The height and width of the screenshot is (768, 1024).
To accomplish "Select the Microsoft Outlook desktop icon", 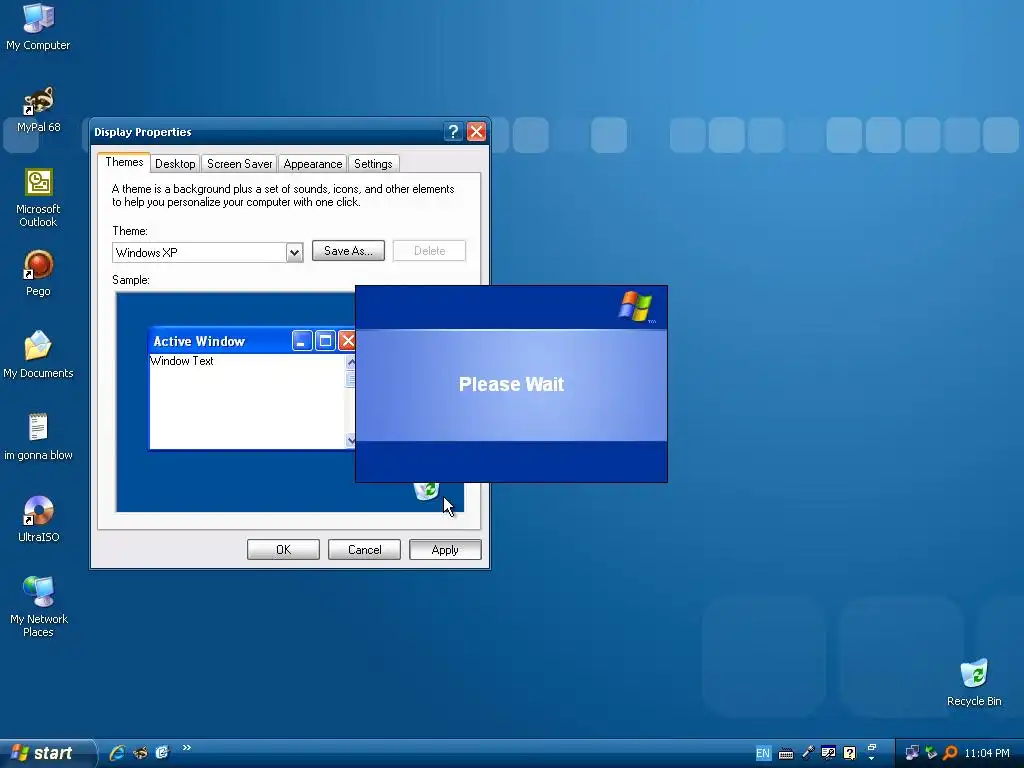I will coord(38,198).
